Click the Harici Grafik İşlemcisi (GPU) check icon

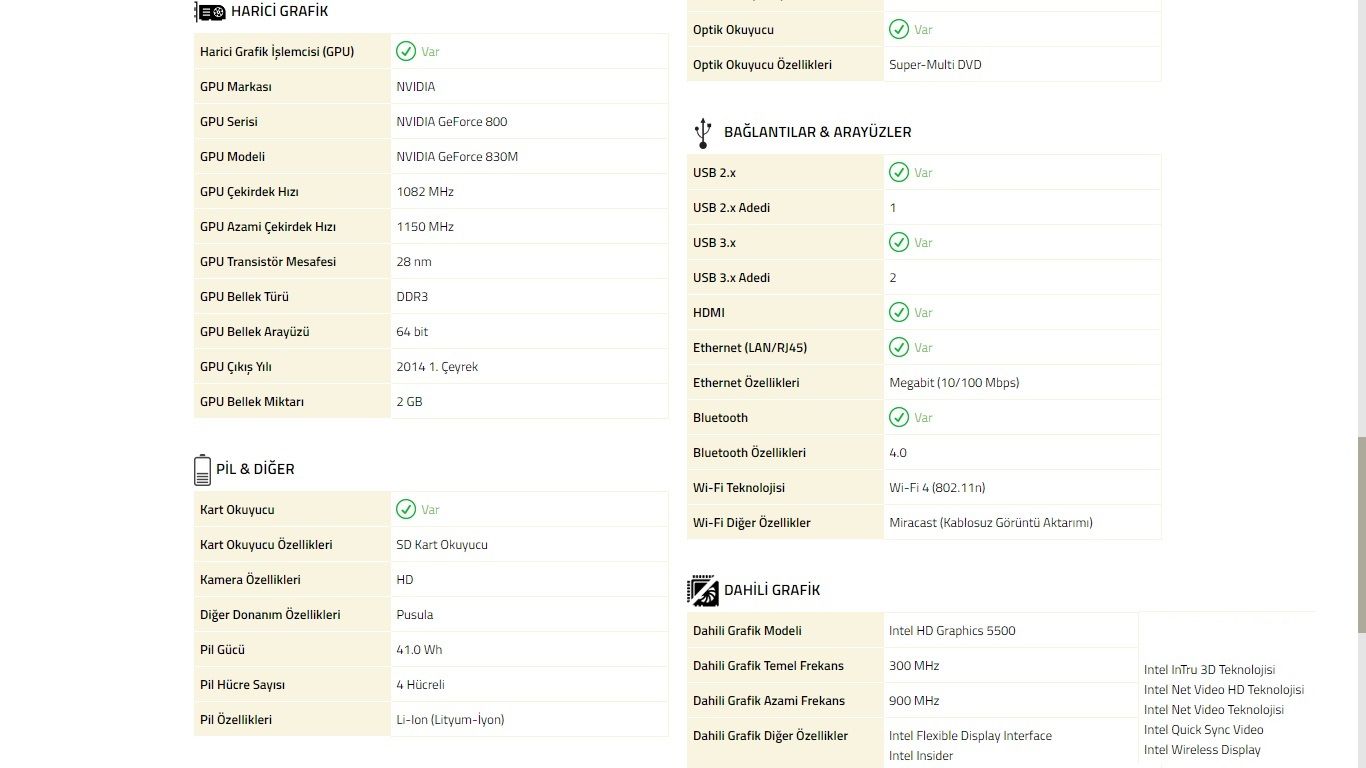pyautogui.click(x=406, y=52)
